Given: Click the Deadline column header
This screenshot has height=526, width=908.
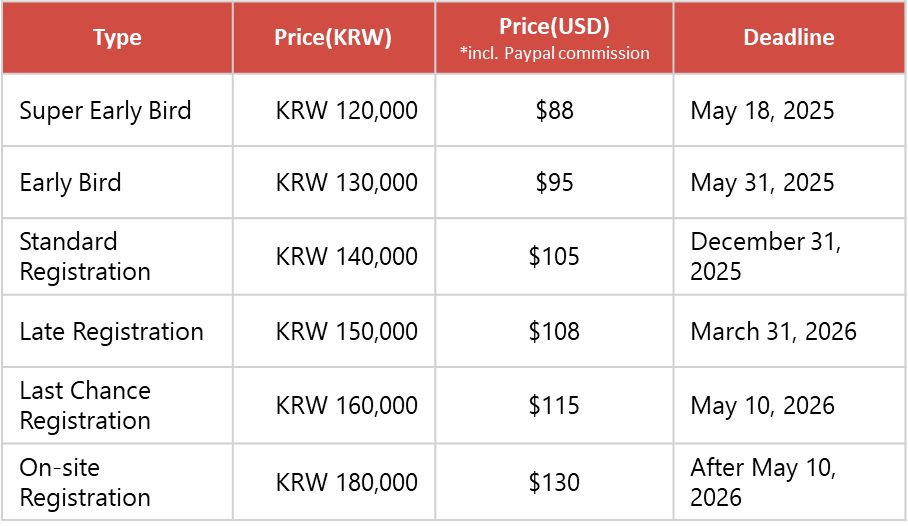Looking at the screenshot, I should (789, 38).
